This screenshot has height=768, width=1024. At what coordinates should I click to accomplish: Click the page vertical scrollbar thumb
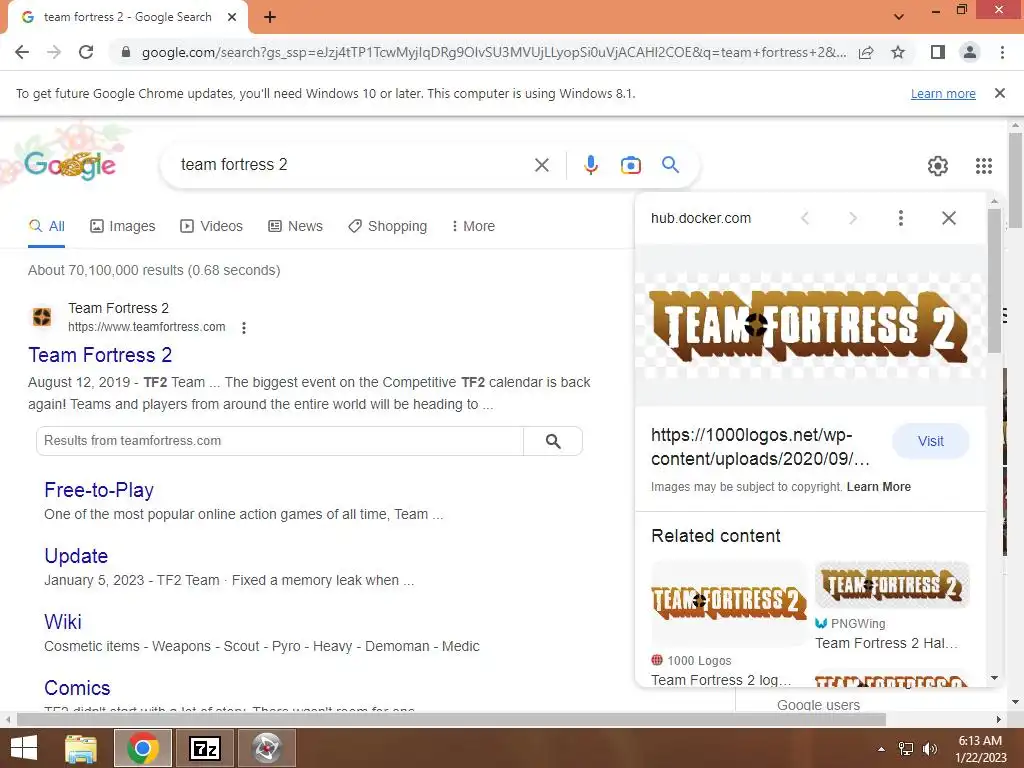pos(1015,180)
